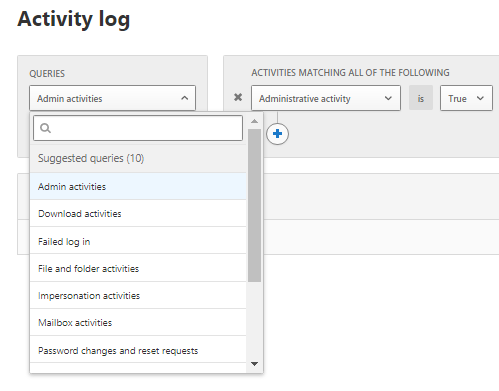
Task: Click the dropdown list scrollbar thumb
Action: click(x=254, y=205)
